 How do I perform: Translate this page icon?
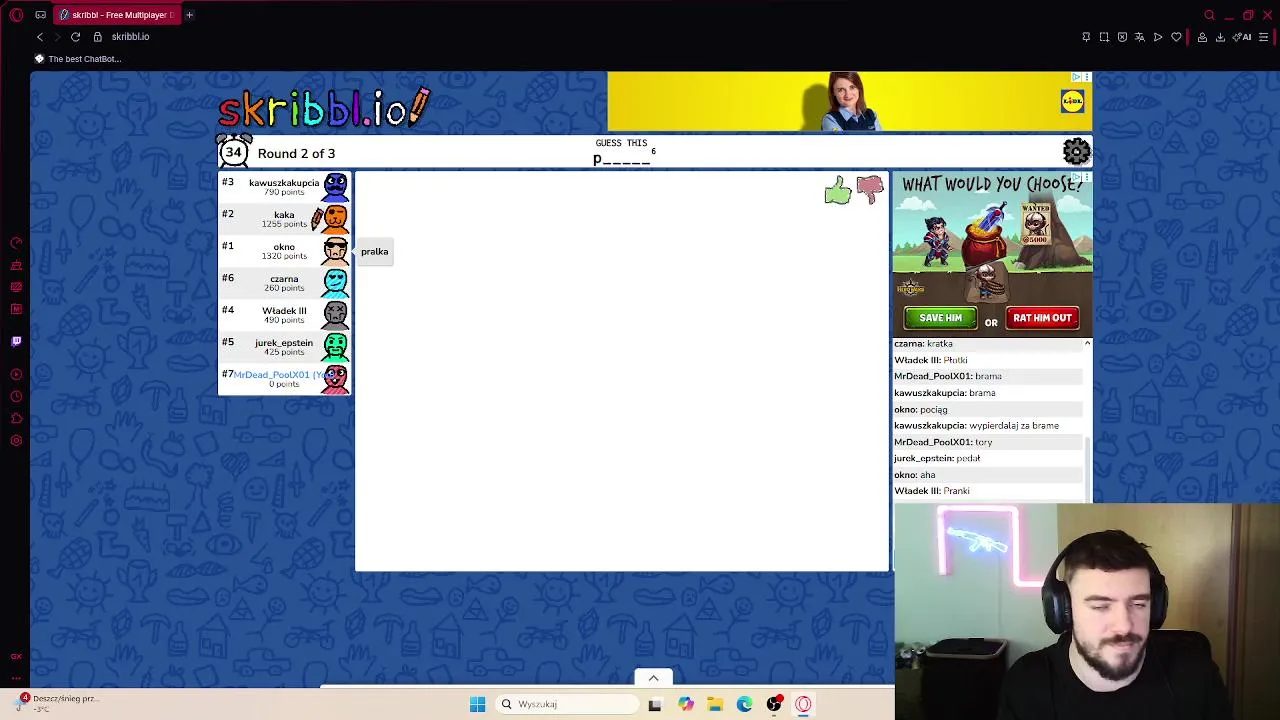[x=1140, y=37]
